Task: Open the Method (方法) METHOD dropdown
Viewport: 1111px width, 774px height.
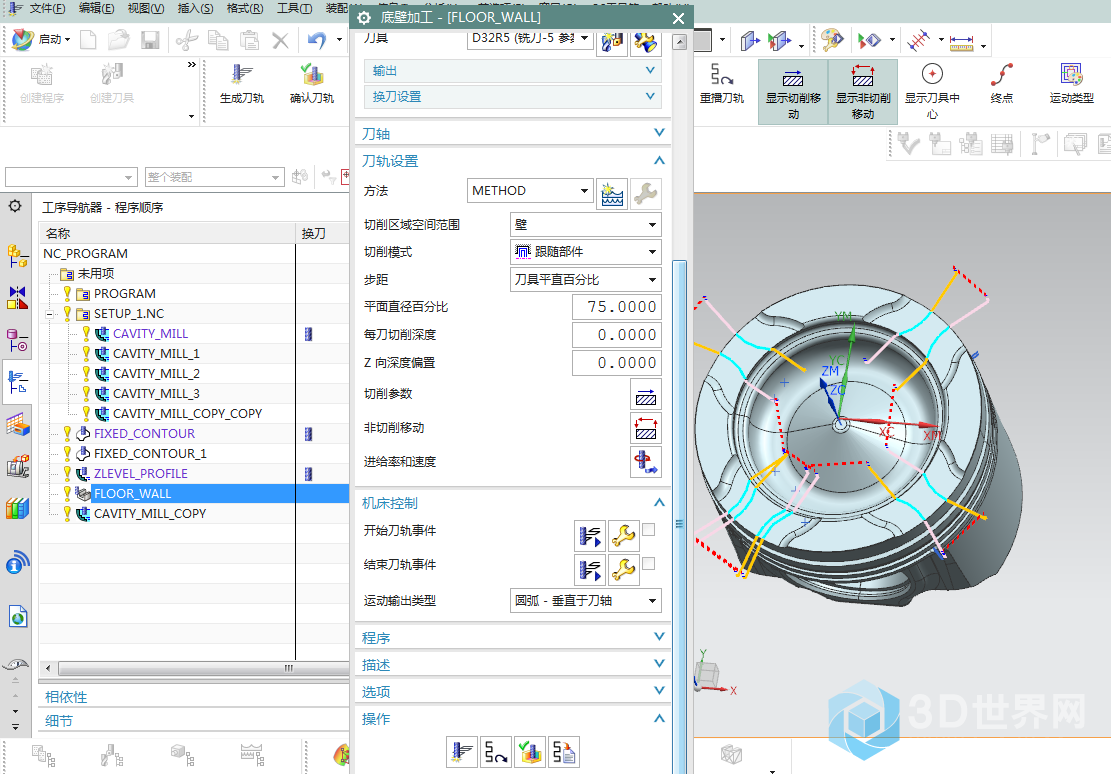Action: pyautogui.click(x=530, y=191)
